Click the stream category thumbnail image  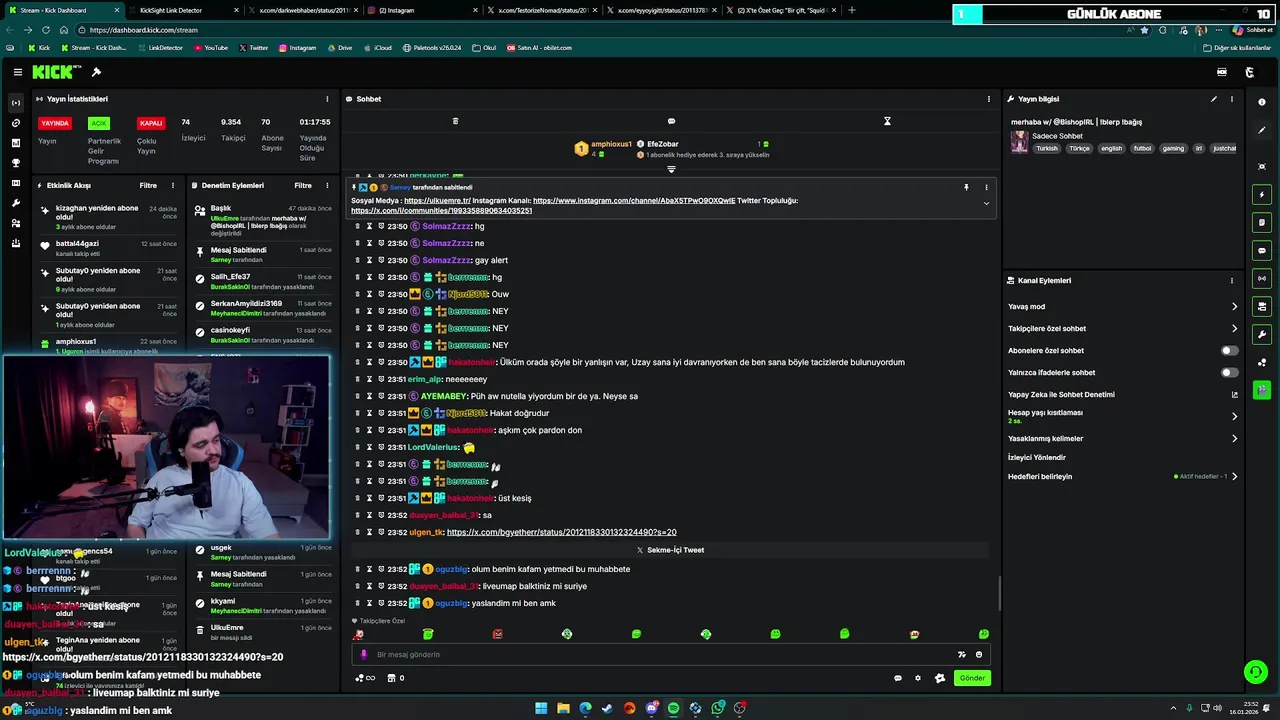pos(1019,142)
